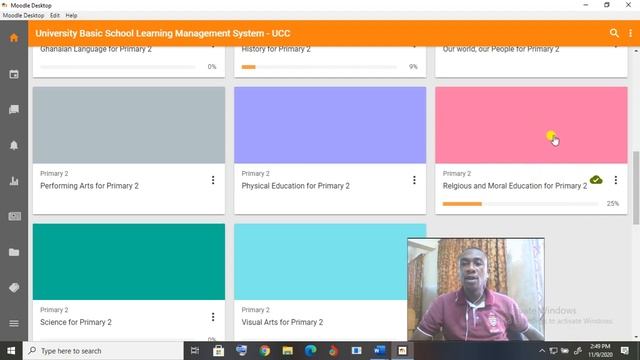640x360 pixels.
Task: Click the search magnifier in orange header
Action: point(614,33)
